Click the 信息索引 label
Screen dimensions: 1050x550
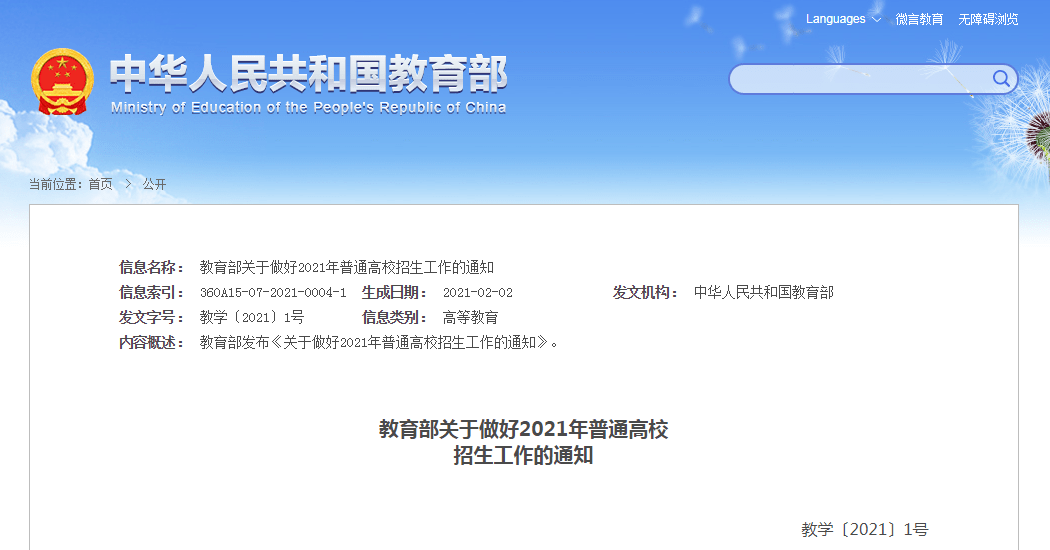(x=151, y=292)
